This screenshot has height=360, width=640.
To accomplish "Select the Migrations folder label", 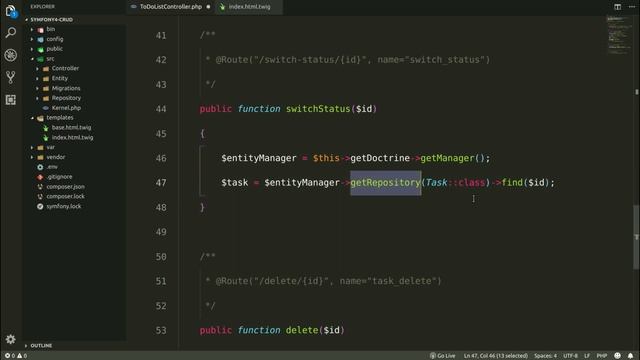I will click(x=66, y=89).
